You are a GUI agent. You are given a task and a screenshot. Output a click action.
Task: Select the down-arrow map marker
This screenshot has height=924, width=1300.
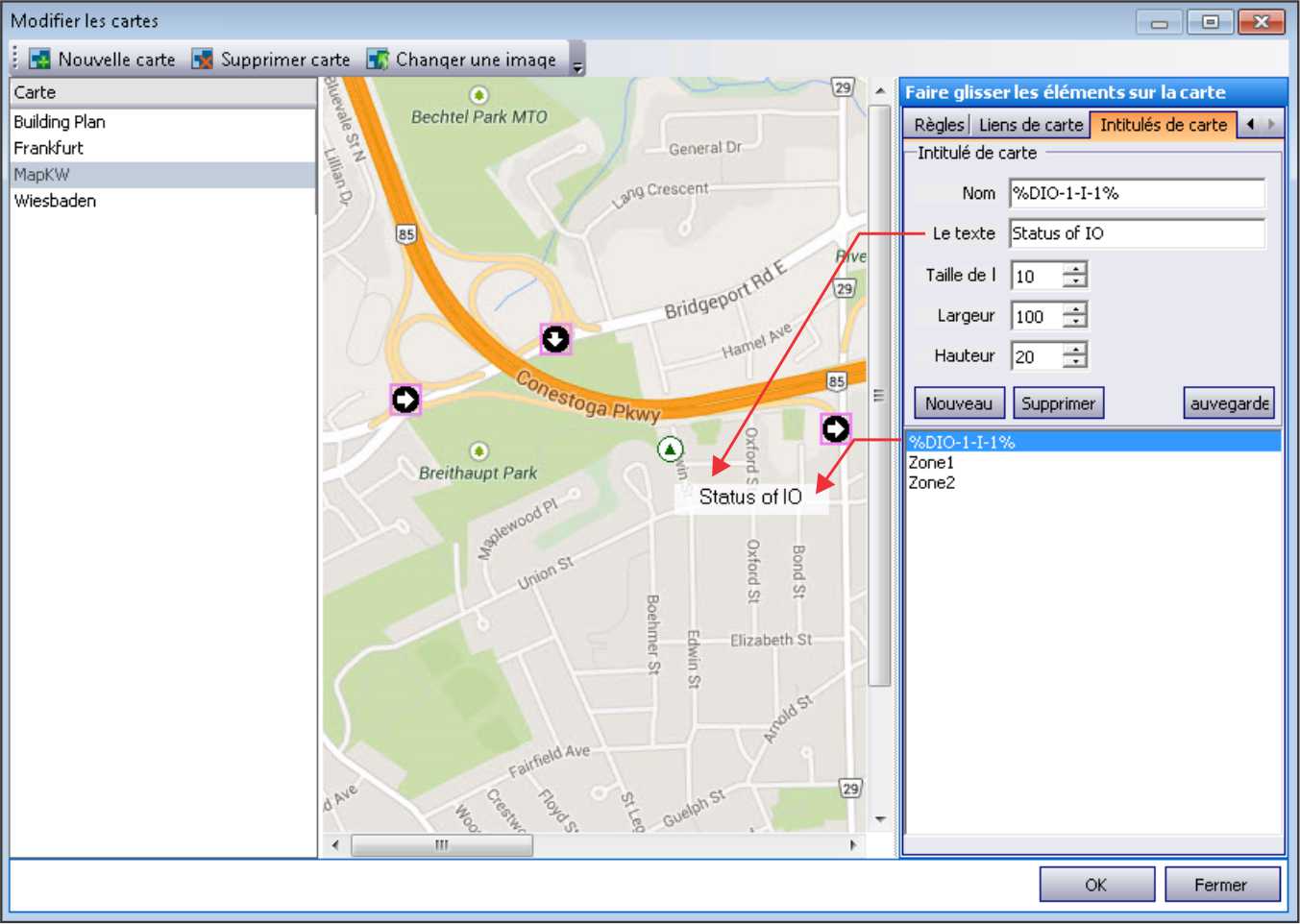coord(555,339)
